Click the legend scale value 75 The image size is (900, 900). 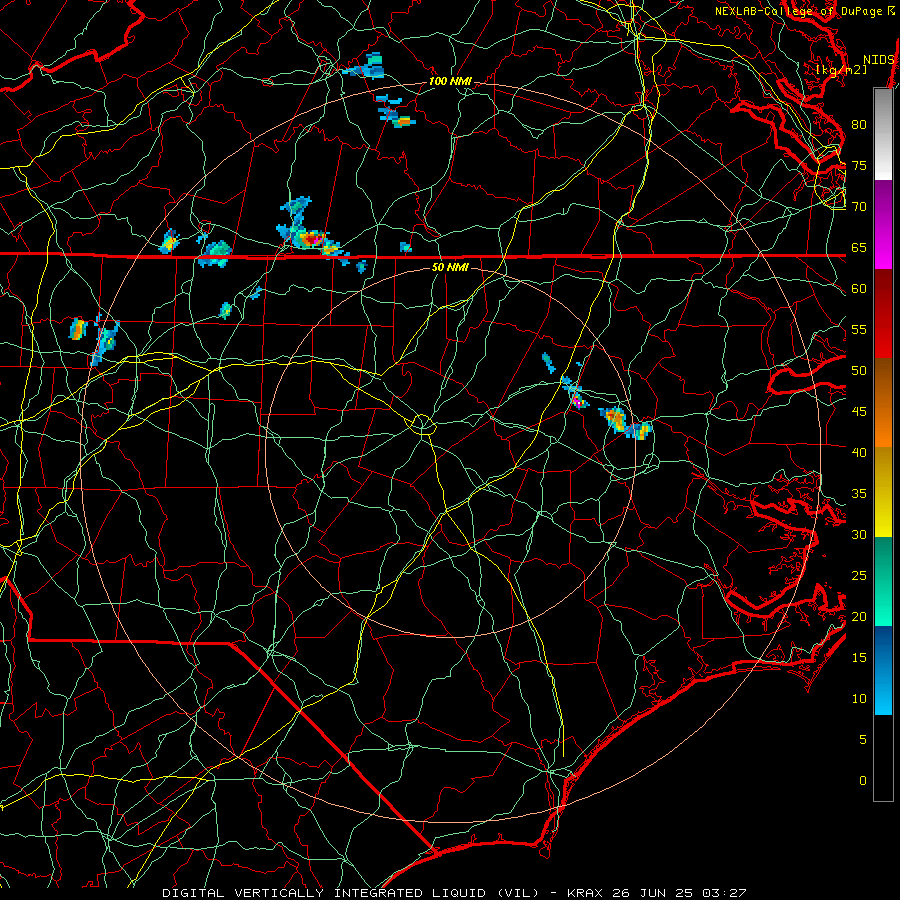859,166
